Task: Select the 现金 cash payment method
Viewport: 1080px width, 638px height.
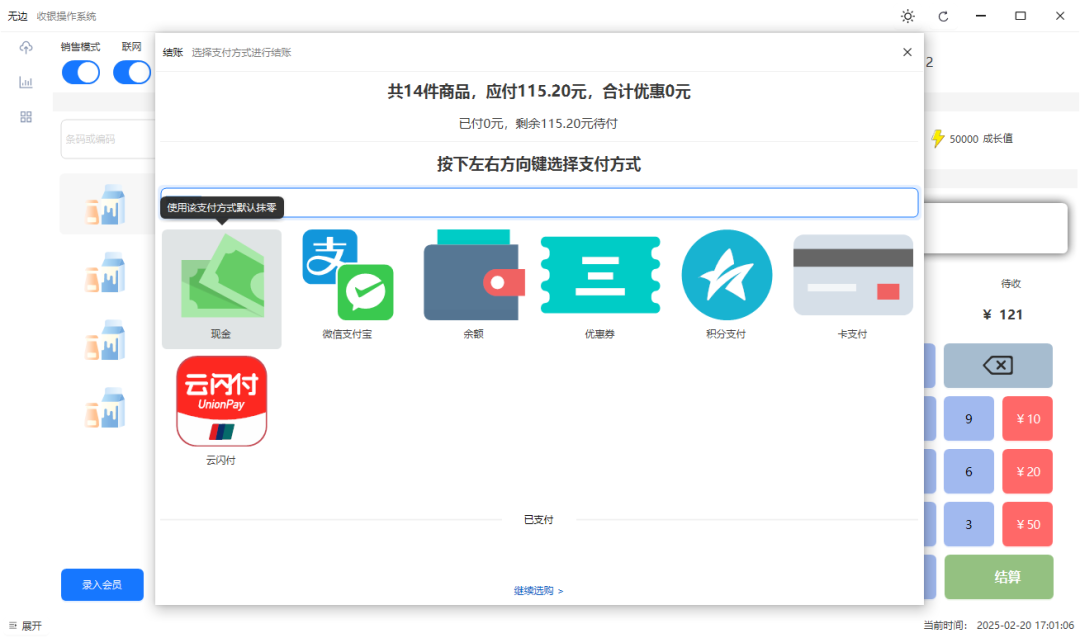Action: (221, 289)
